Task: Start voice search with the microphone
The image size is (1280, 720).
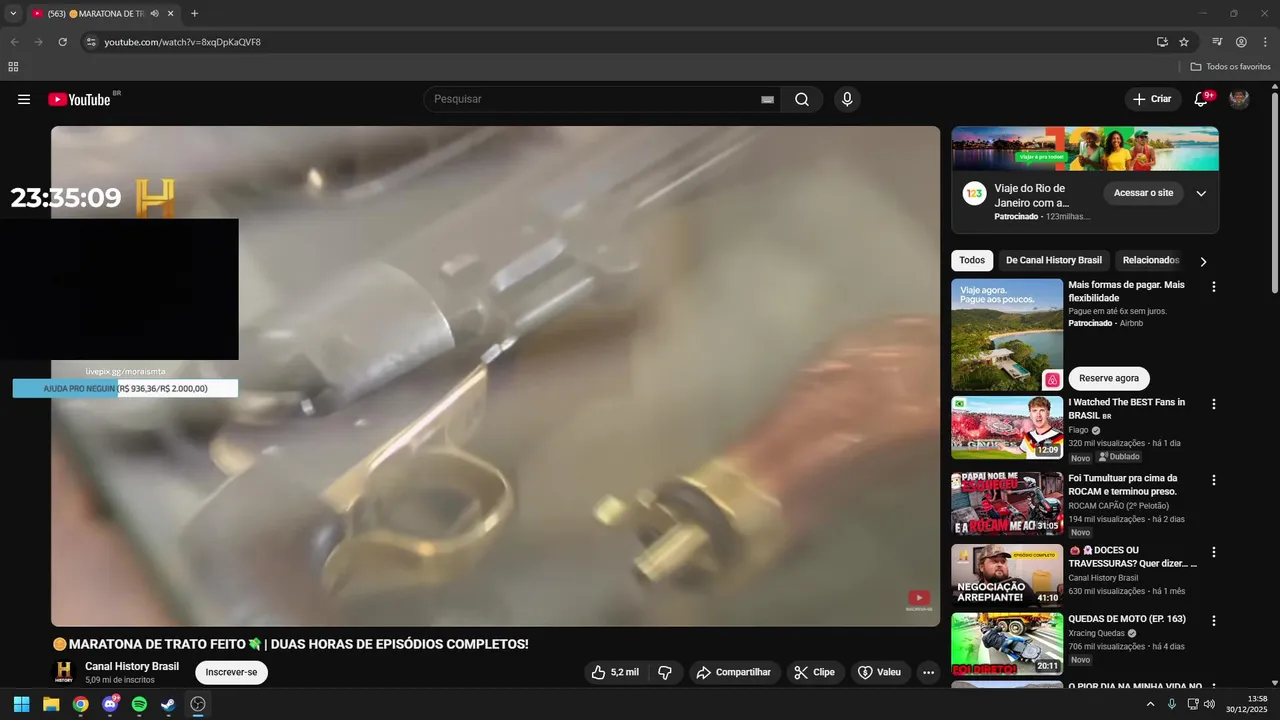Action: [x=847, y=99]
